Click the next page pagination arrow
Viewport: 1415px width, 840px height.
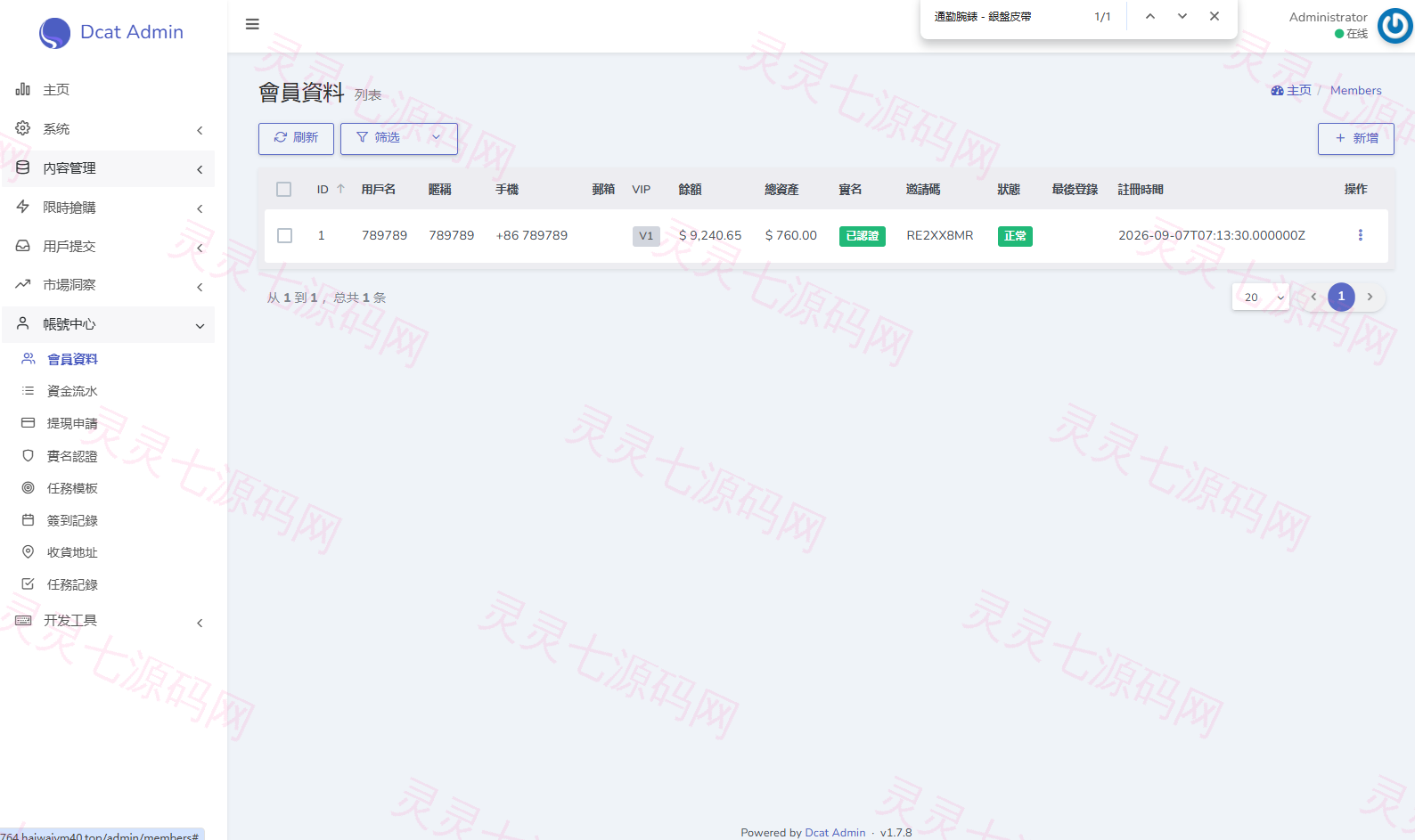[x=1370, y=297]
